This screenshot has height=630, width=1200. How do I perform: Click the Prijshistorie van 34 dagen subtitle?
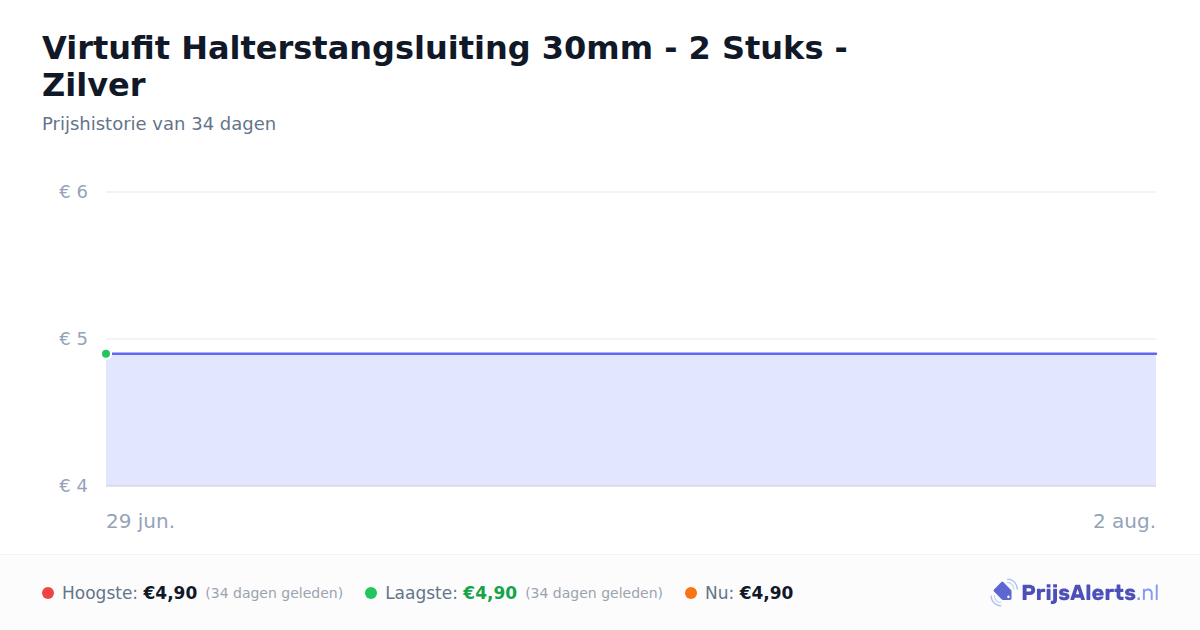[x=159, y=124]
